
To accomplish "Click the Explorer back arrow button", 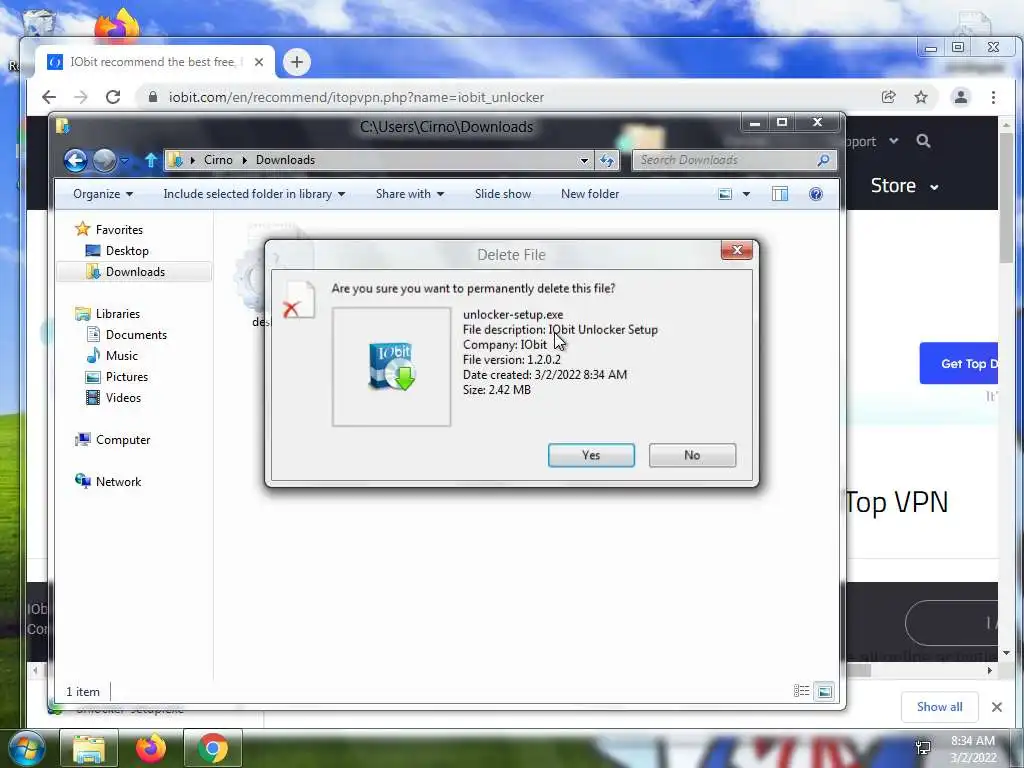I will 76,160.
